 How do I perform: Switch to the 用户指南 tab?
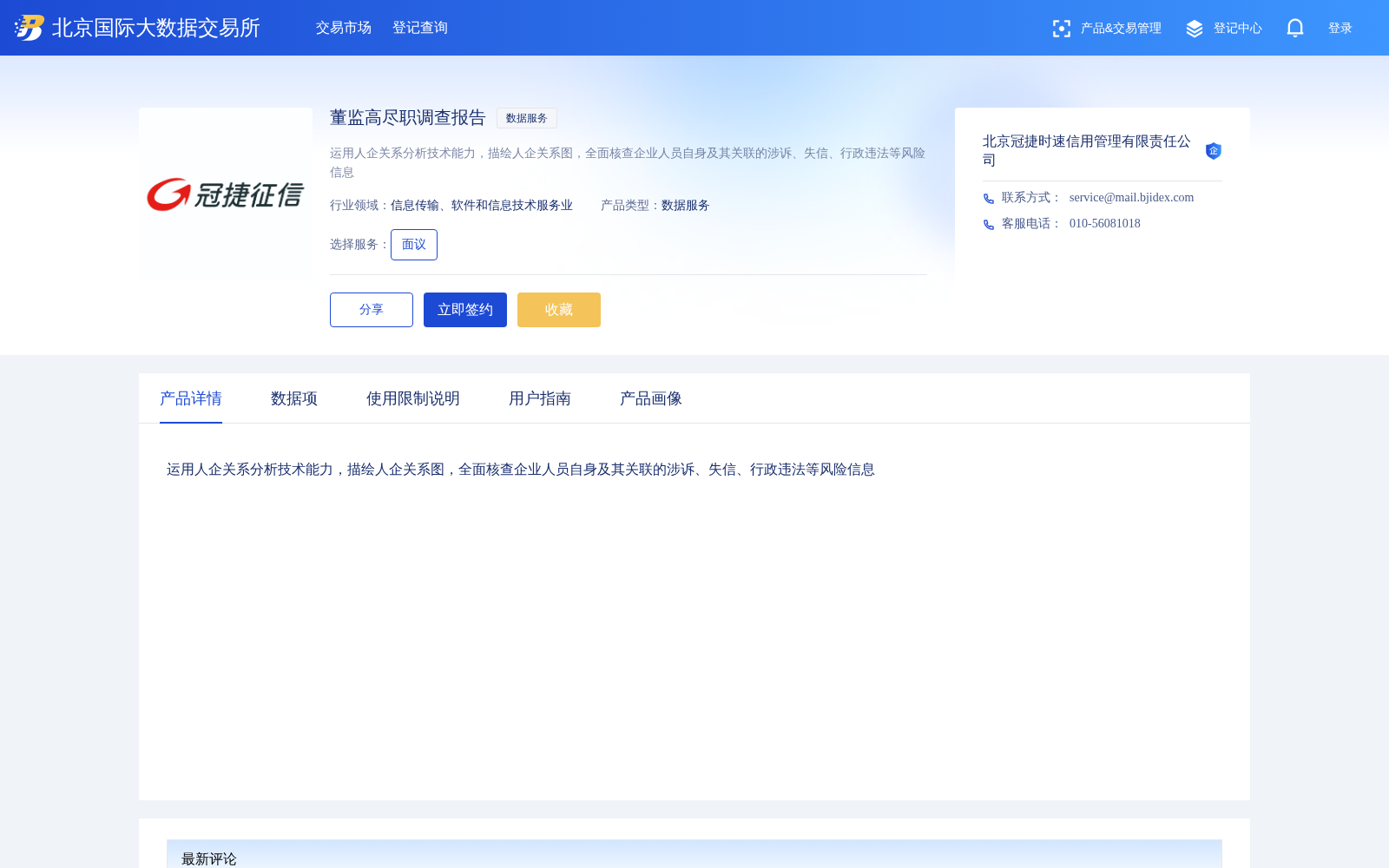click(x=540, y=398)
